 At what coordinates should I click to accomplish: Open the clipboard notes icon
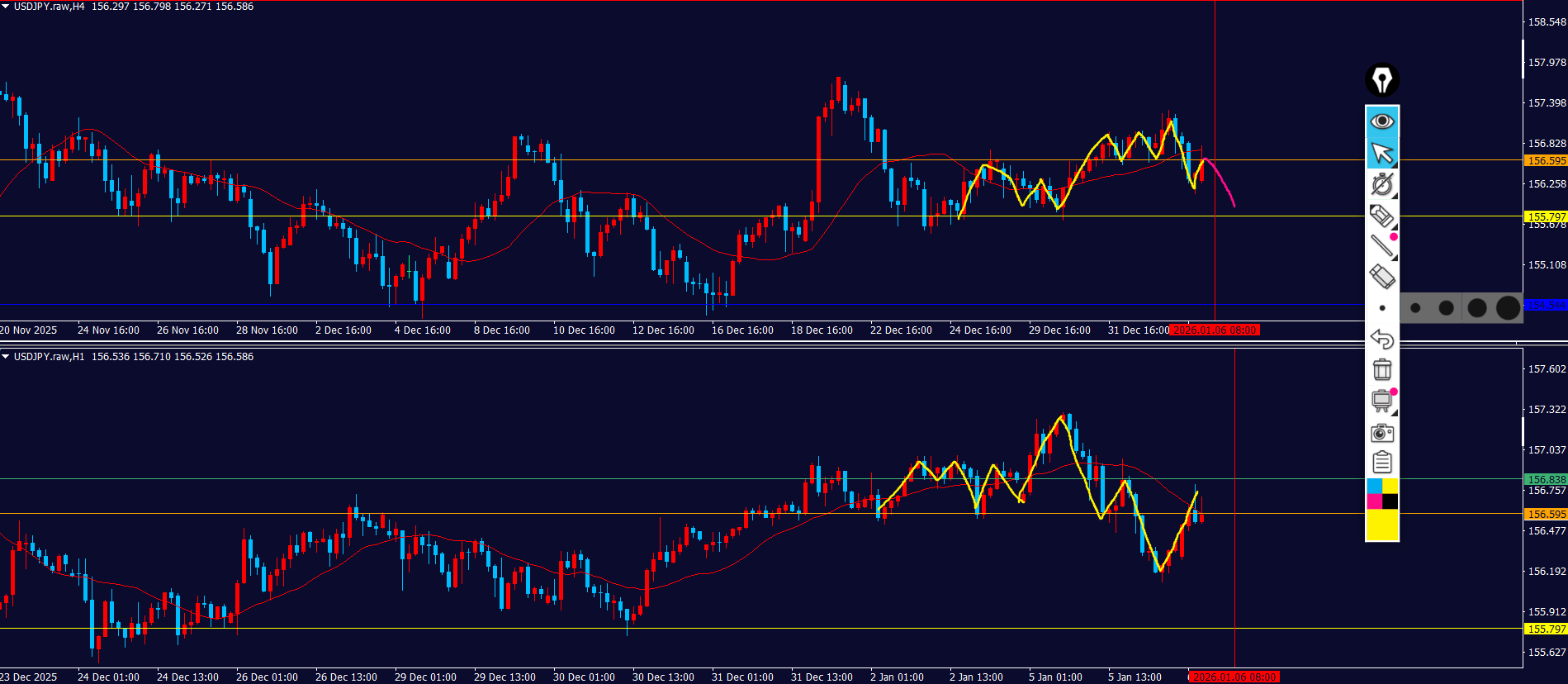point(1381,463)
